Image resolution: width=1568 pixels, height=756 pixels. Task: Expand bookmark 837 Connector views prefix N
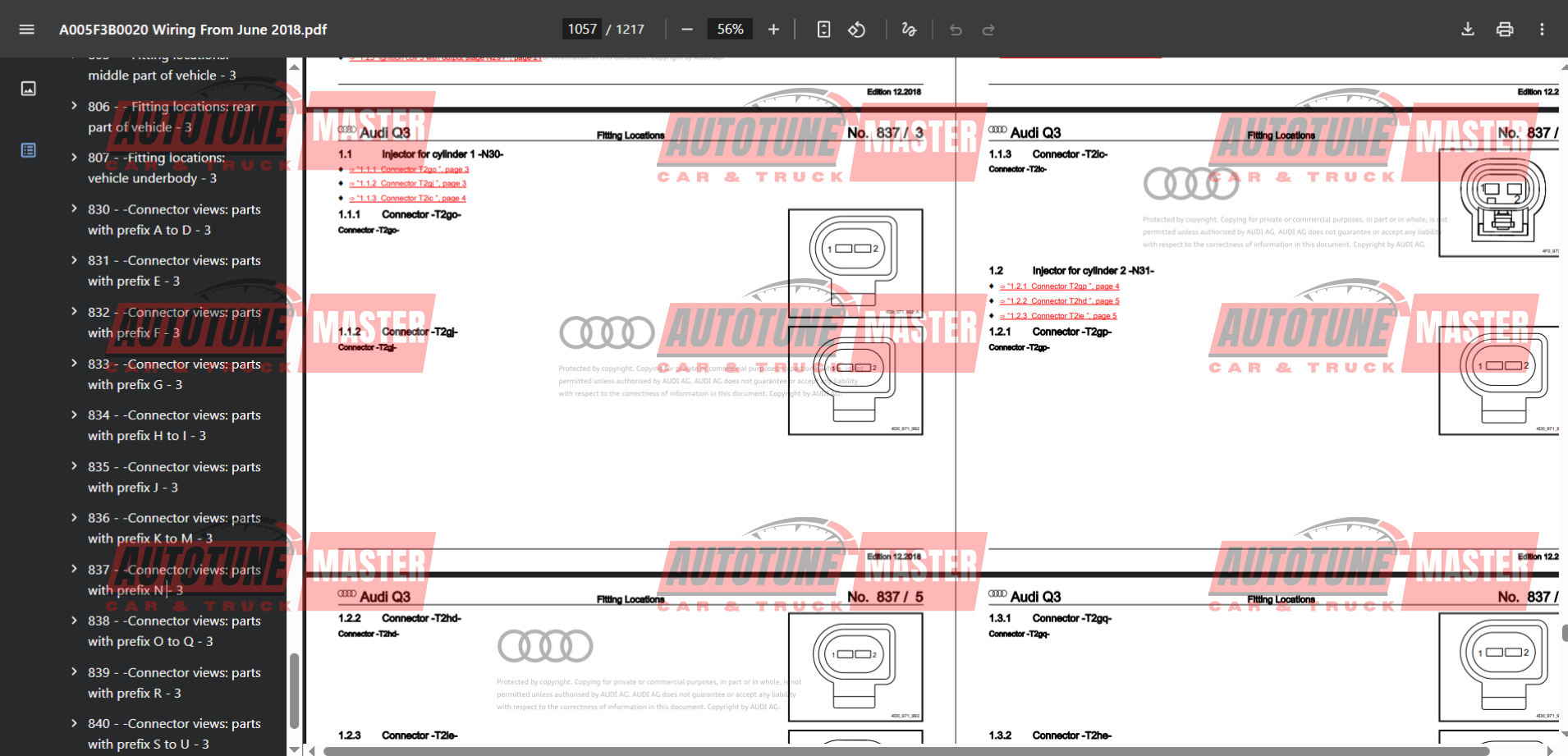73,569
